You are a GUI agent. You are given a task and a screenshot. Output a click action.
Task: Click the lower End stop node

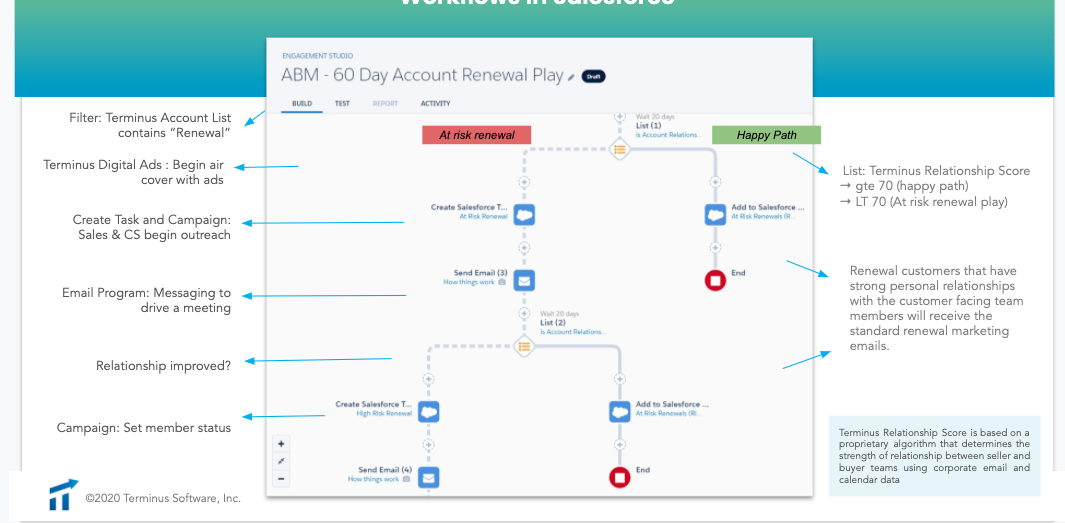point(619,477)
